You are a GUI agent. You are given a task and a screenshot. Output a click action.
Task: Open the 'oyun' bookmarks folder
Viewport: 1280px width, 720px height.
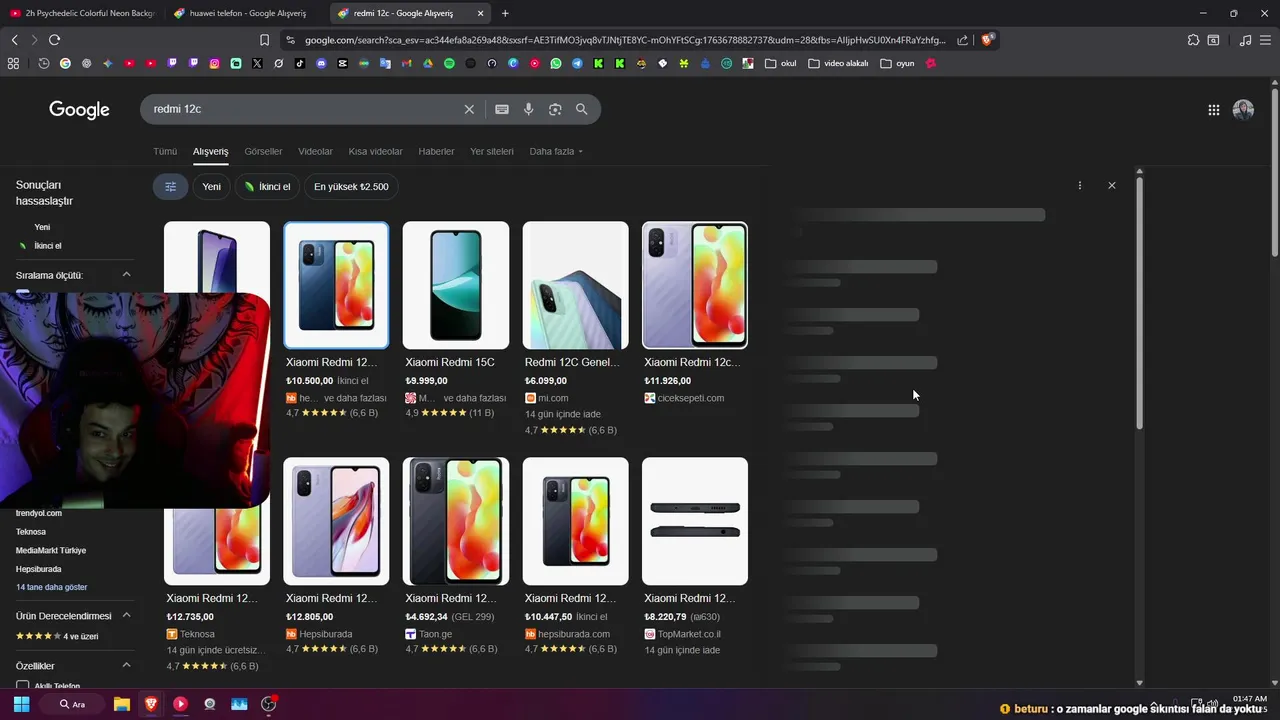click(898, 63)
